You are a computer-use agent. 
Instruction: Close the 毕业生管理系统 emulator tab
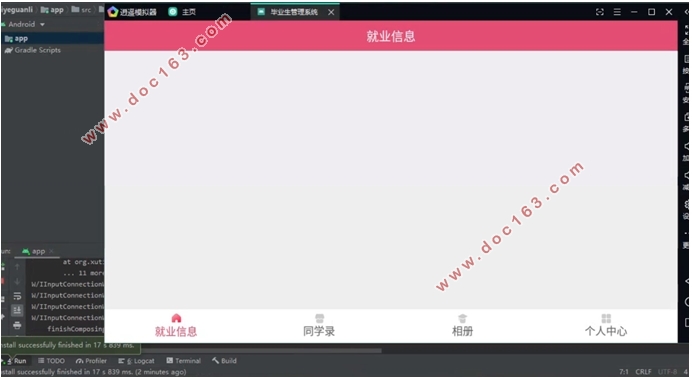(331, 12)
